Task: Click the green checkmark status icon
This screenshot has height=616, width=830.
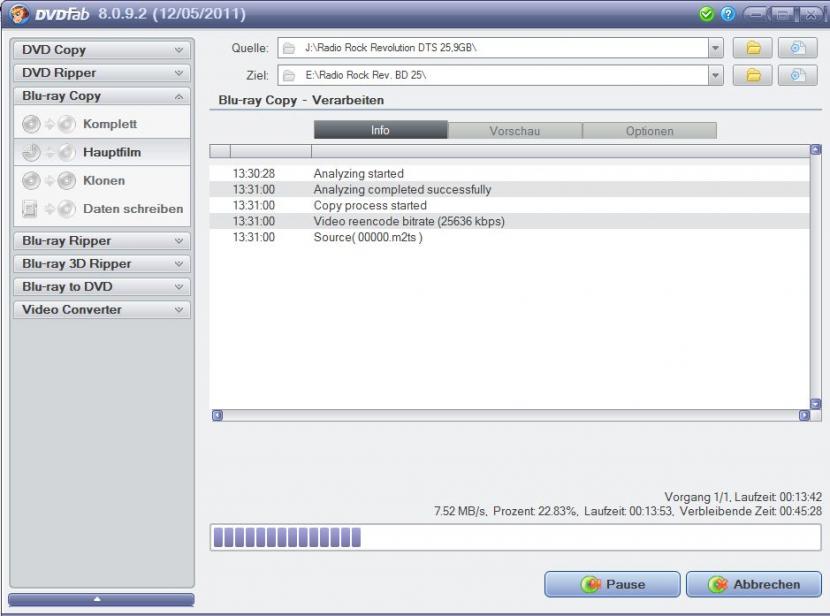Action: (x=706, y=14)
